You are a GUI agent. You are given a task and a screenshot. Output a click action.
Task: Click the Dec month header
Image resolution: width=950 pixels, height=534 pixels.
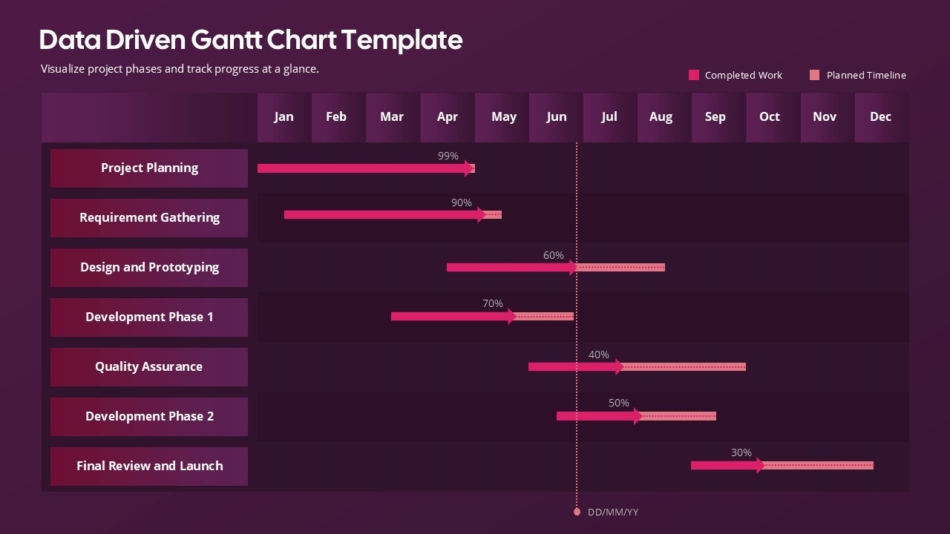point(880,117)
